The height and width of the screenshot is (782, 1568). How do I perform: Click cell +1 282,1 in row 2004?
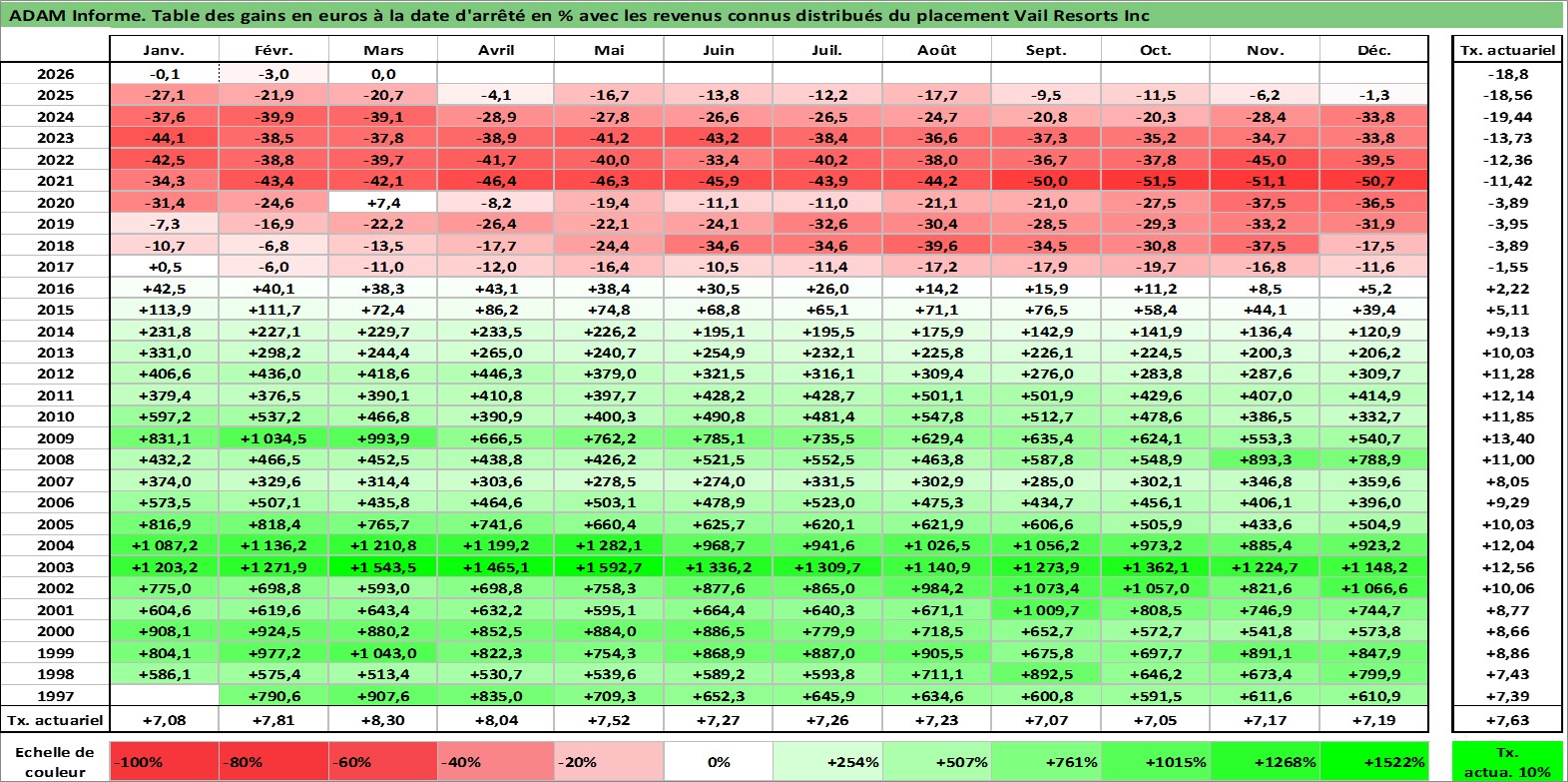pos(609,545)
